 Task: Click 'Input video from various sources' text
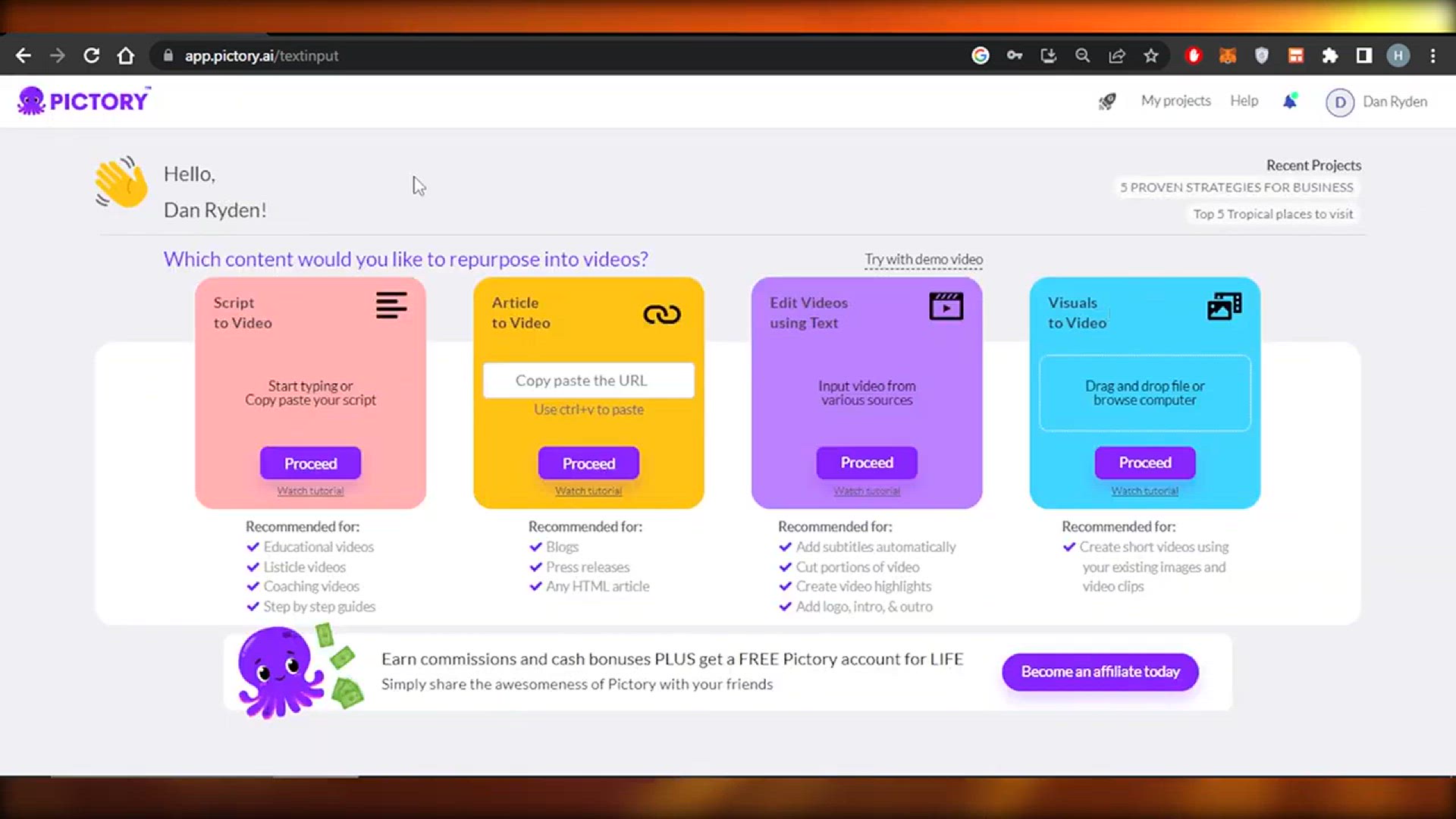point(867,393)
